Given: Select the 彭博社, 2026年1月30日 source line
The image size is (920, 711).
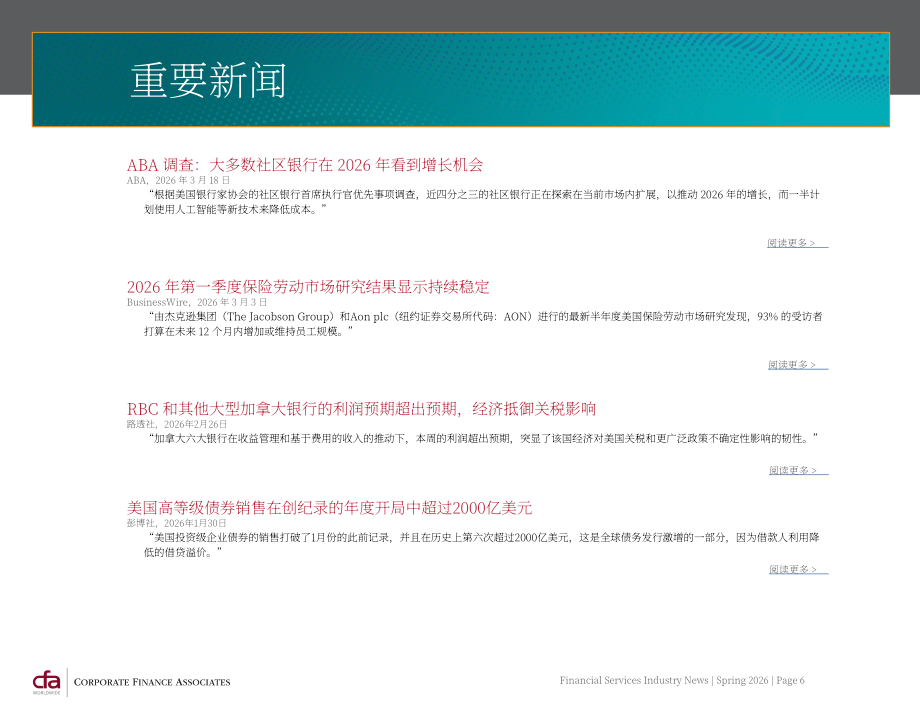Looking at the screenshot, I should (177, 523).
